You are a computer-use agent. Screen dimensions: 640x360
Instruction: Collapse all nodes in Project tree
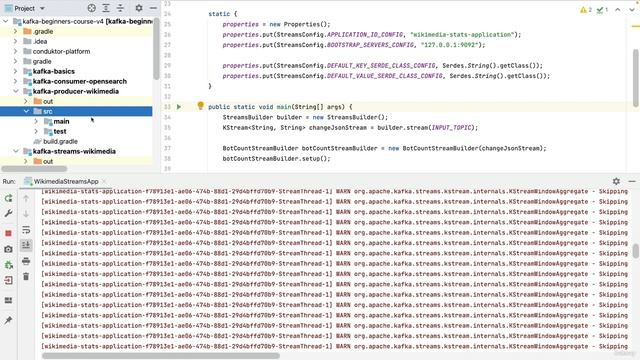tap(120, 8)
